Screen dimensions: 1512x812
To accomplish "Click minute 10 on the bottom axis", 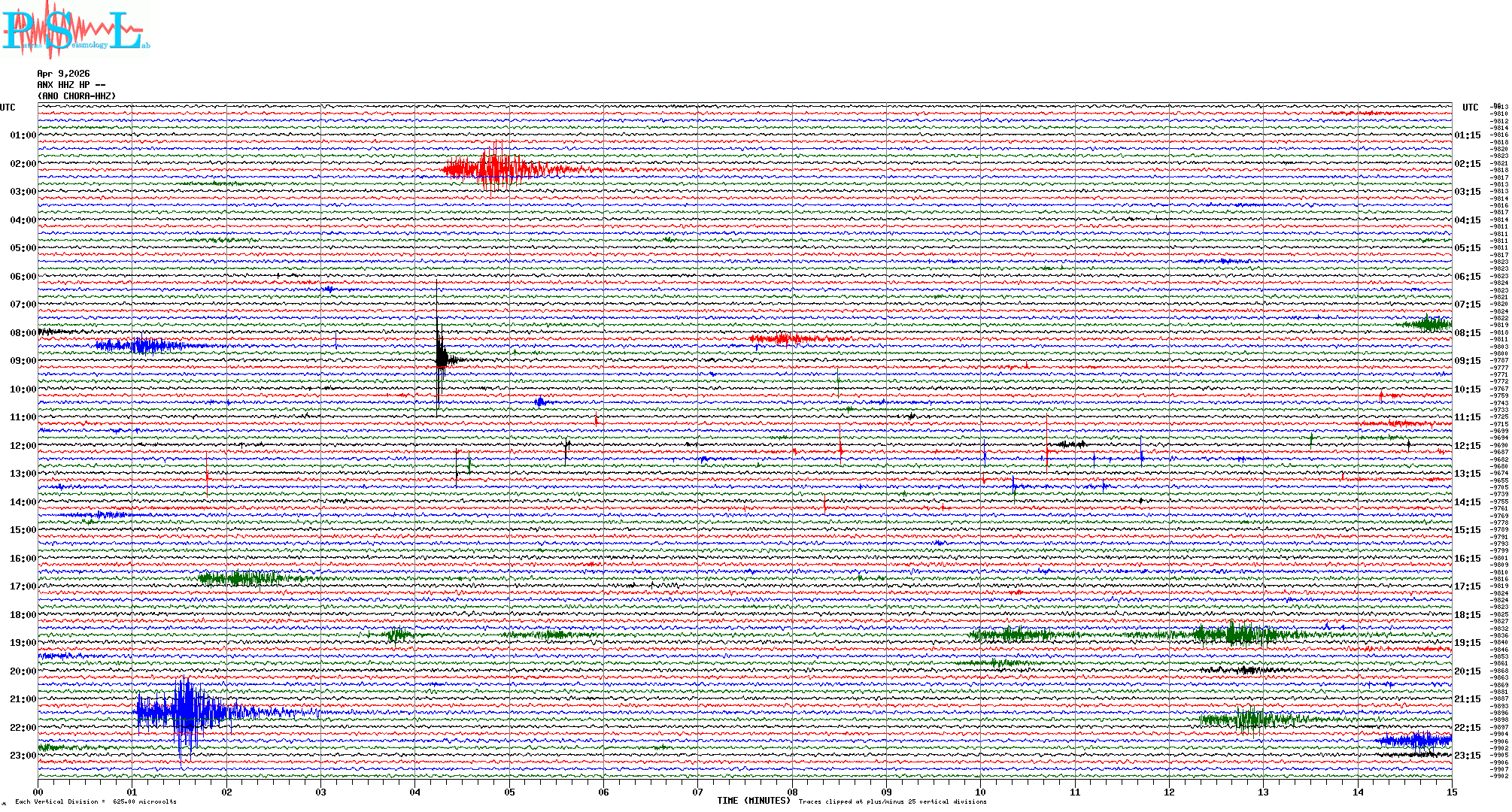I will (980, 792).
